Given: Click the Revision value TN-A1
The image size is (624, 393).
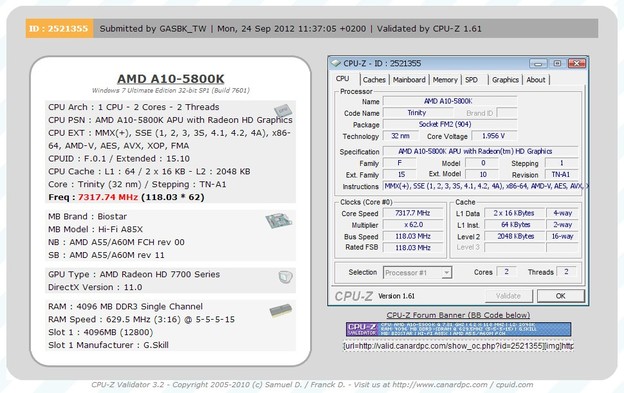Looking at the screenshot, I should coord(561,174).
